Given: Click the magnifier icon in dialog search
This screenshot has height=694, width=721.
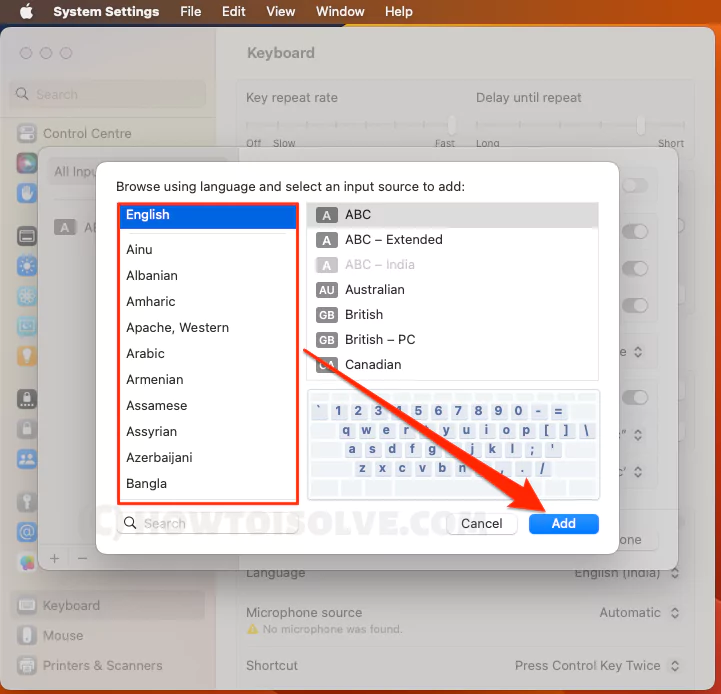Looking at the screenshot, I should [130, 523].
